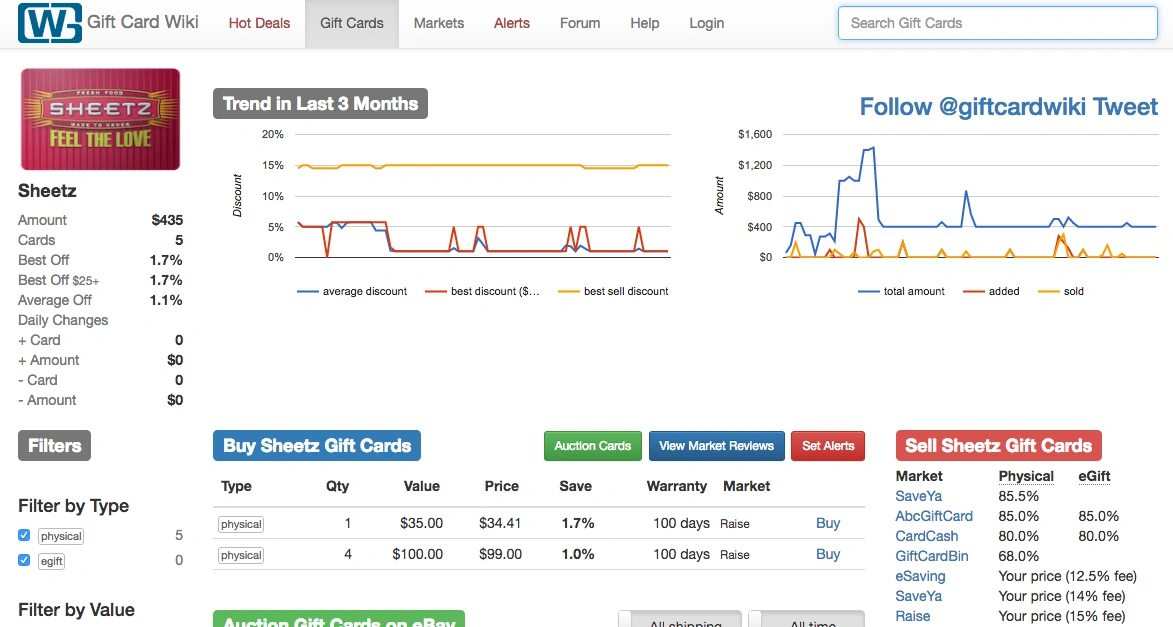This screenshot has width=1173, height=627.
Task: Open SaveYa link with 14% fee
Action: (919, 596)
